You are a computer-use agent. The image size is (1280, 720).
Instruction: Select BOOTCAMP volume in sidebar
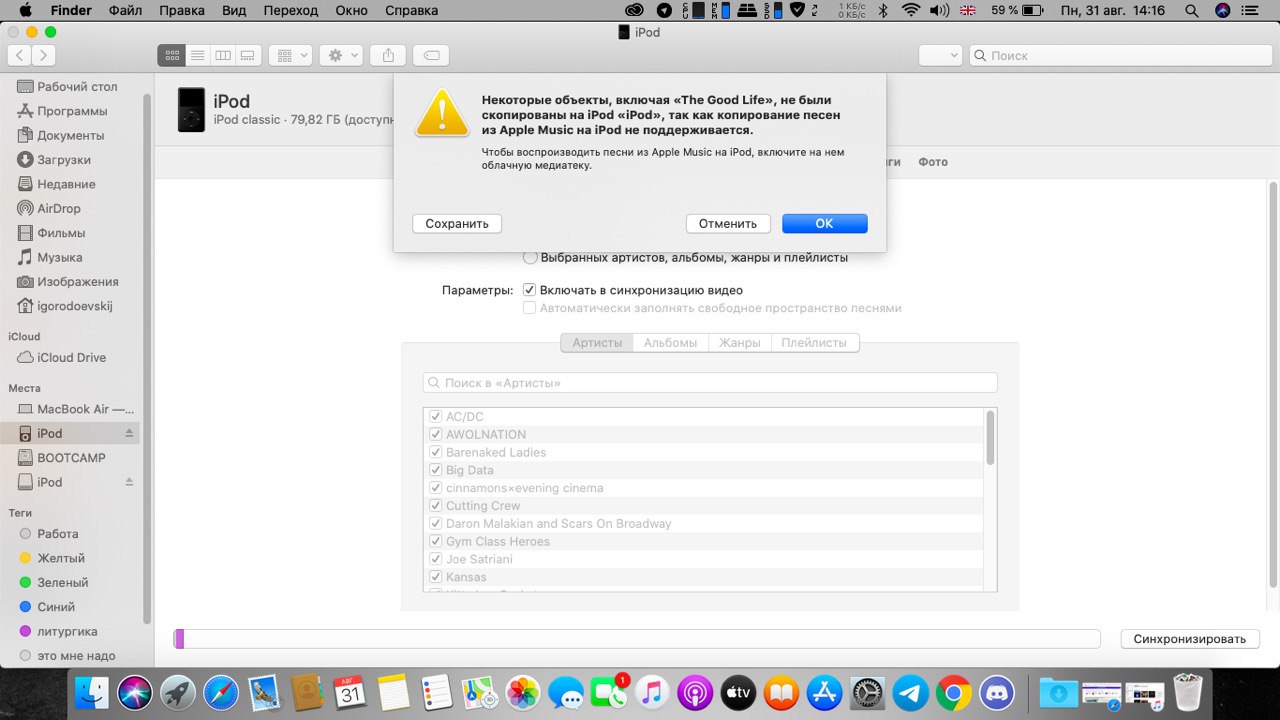(x=71, y=458)
